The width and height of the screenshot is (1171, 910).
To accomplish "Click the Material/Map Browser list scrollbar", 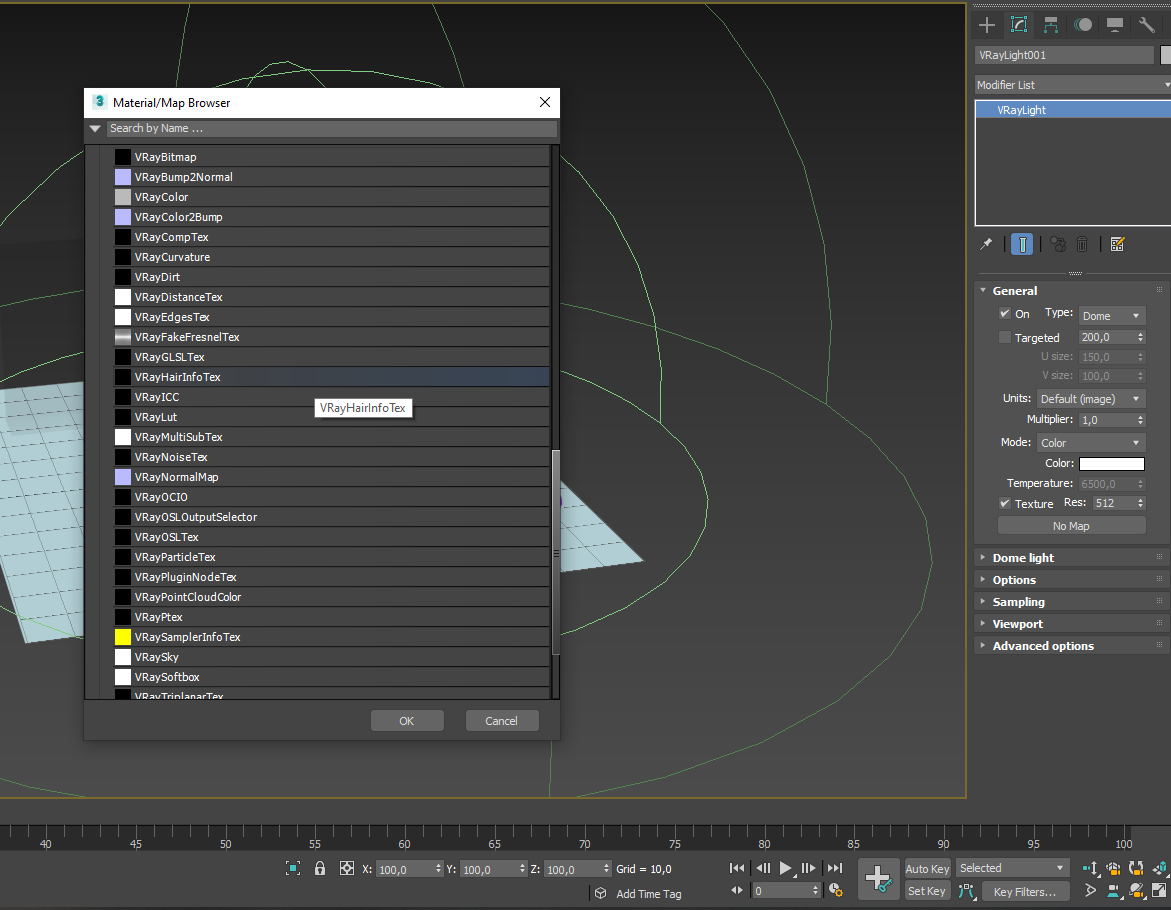I will coord(556,552).
